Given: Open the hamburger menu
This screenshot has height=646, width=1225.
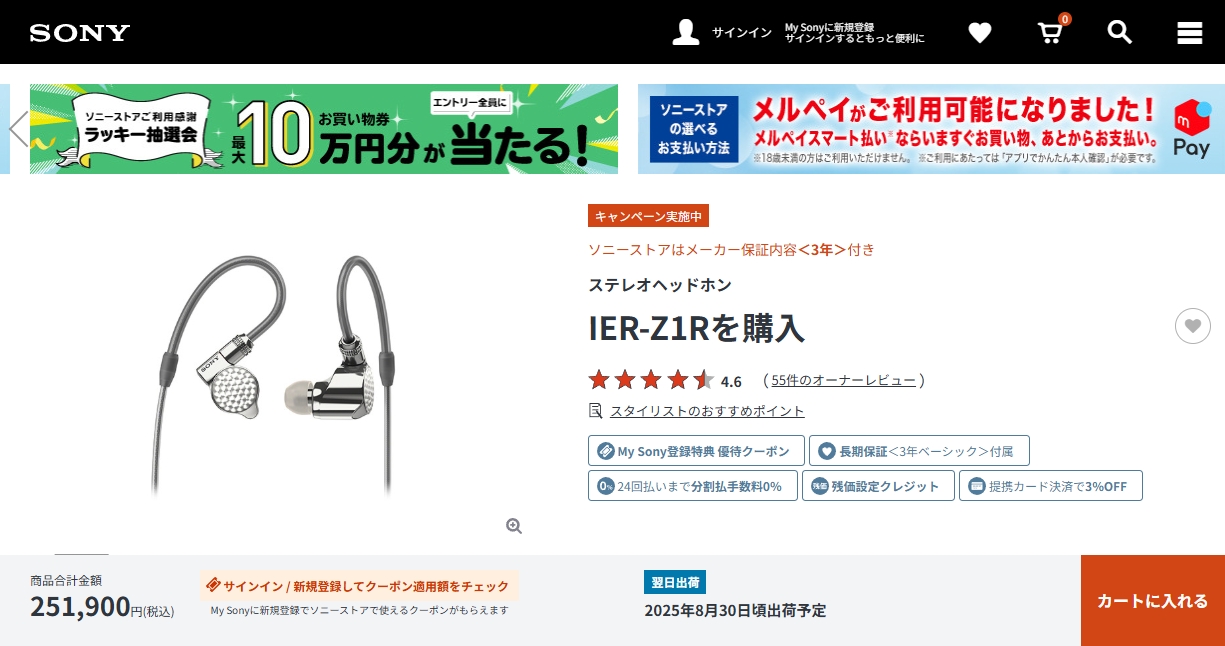Looking at the screenshot, I should click(1190, 33).
